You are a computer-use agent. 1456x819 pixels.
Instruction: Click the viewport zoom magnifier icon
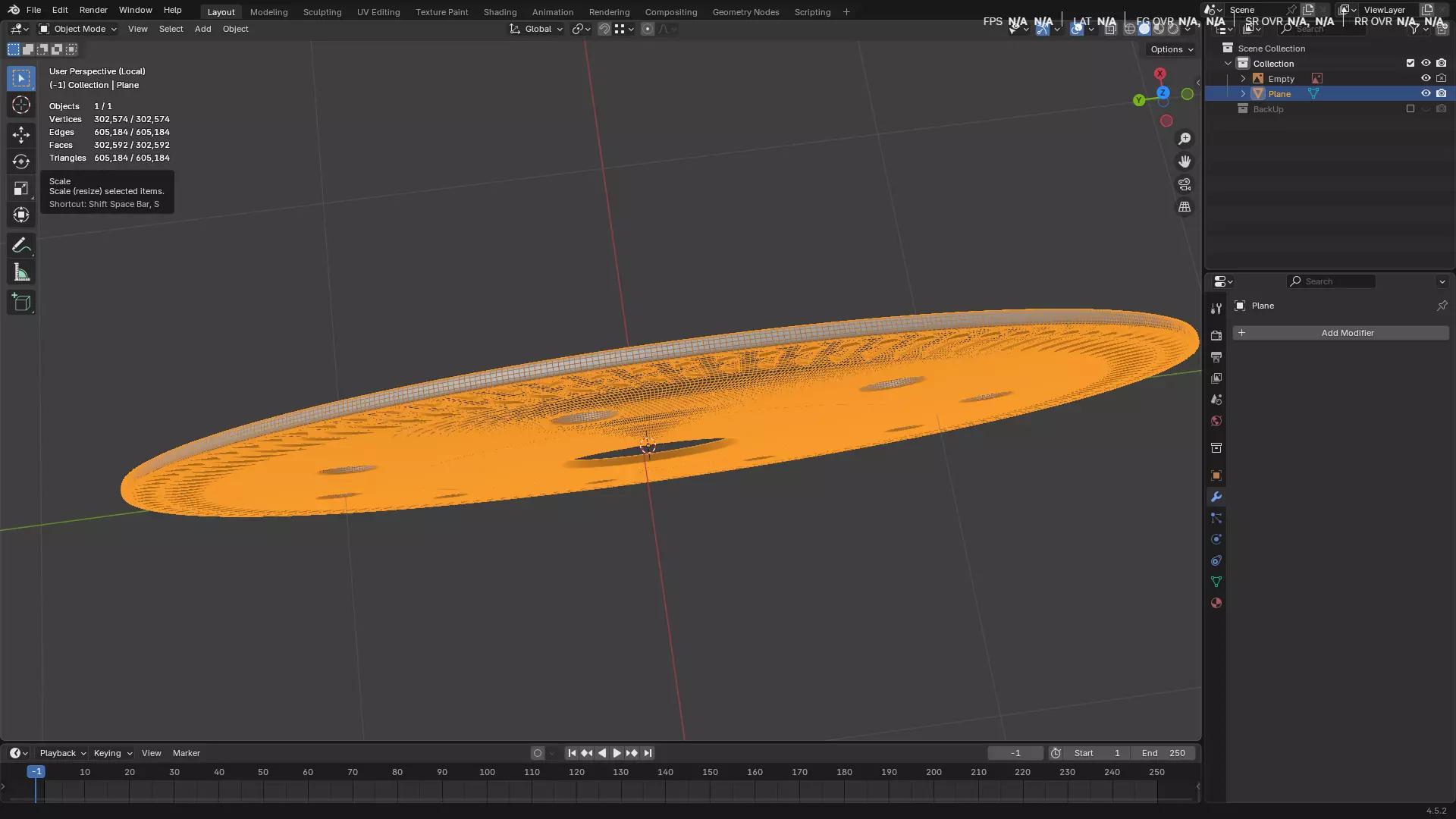tap(1185, 139)
